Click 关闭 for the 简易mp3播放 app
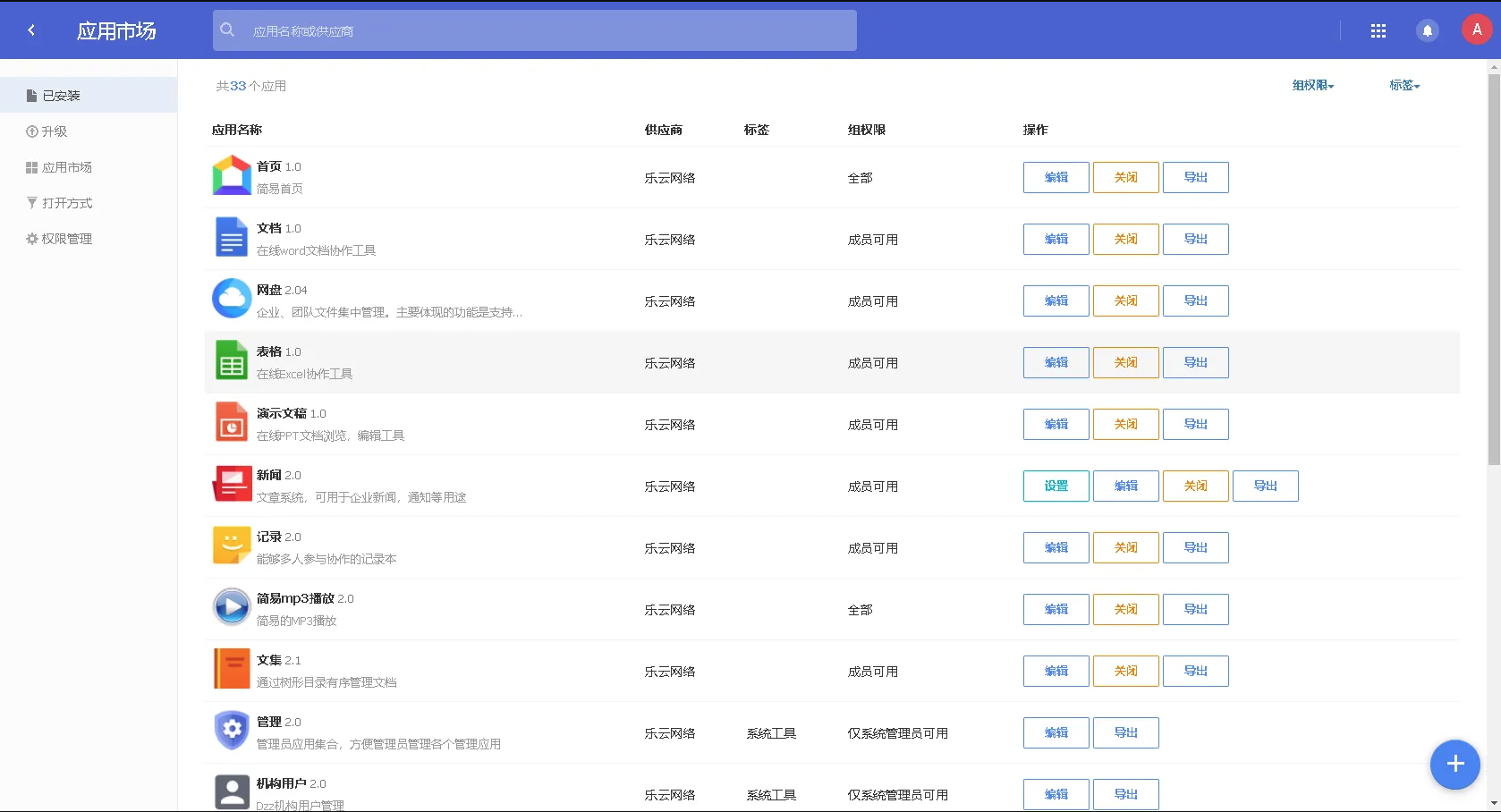Screen dimensions: 1501x812 click(x=1126, y=609)
